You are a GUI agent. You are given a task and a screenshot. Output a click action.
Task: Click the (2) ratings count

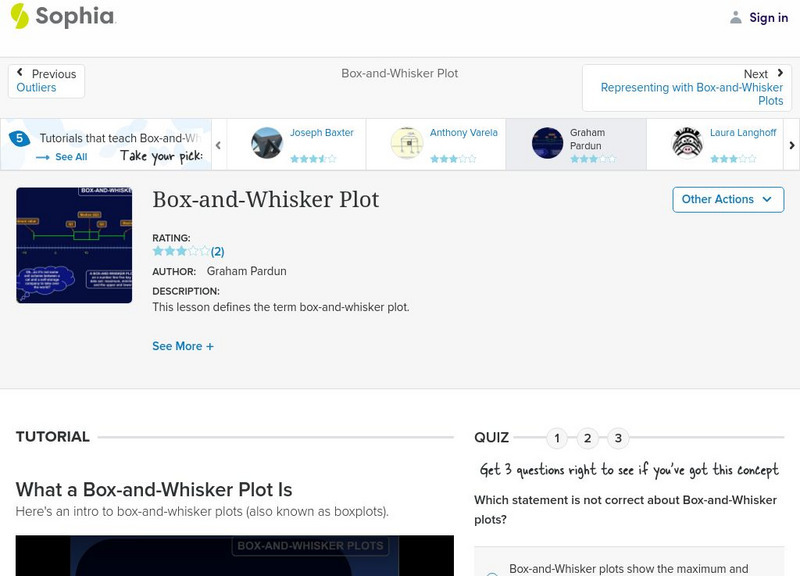click(217, 252)
